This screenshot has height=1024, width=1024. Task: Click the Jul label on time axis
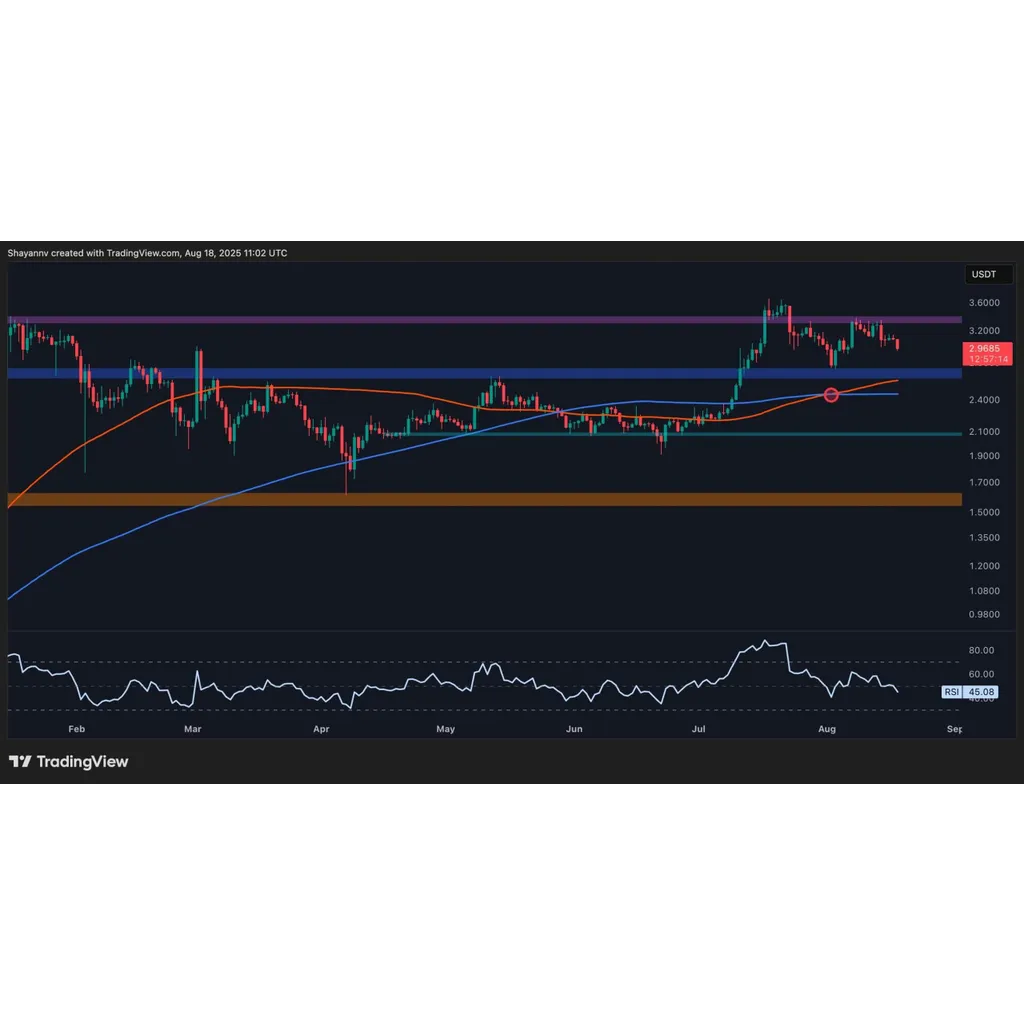pyautogui.click(x=698, y=729)
